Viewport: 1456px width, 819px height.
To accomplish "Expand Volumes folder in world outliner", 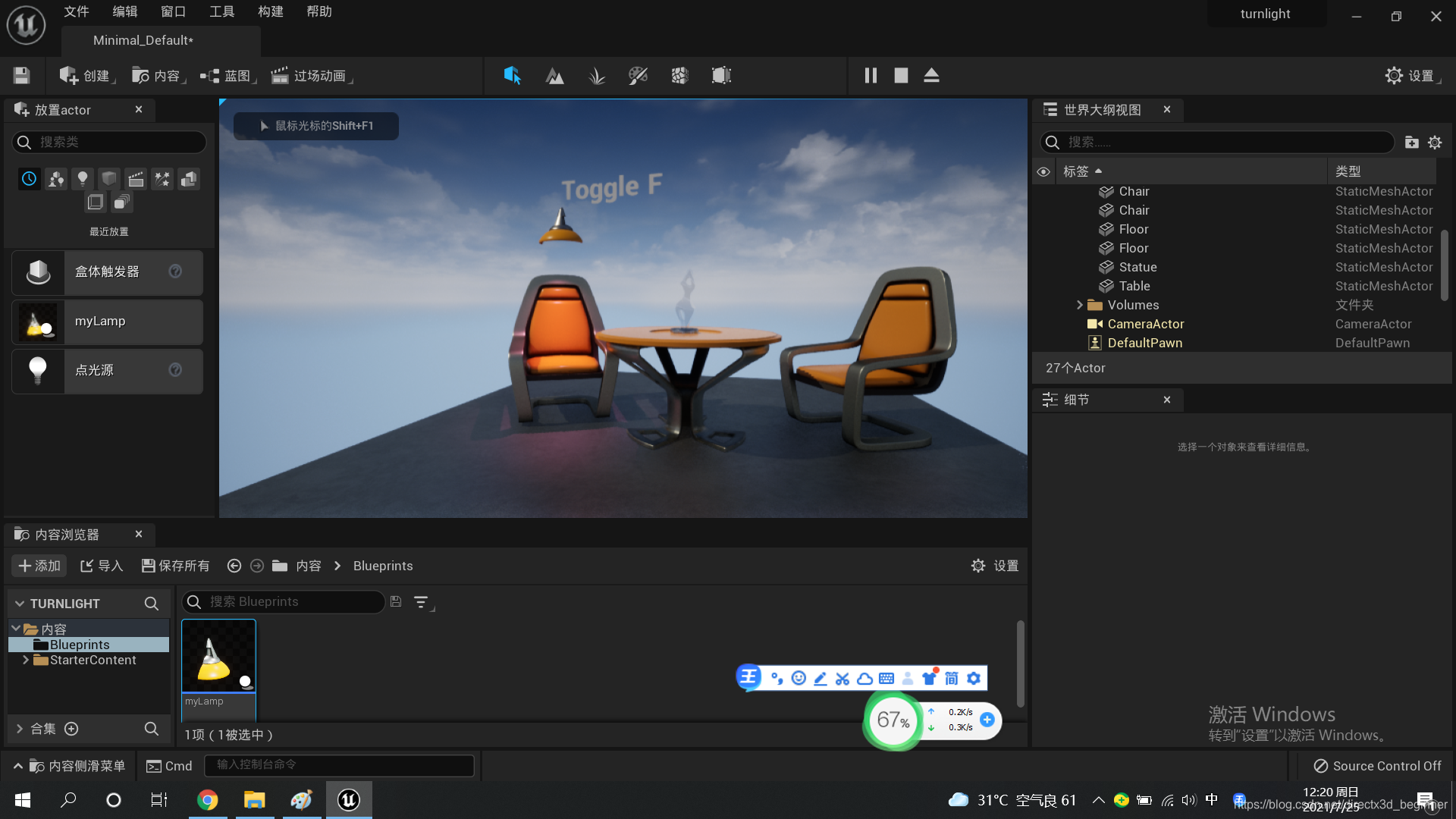I will click(x=1080, y=305).
